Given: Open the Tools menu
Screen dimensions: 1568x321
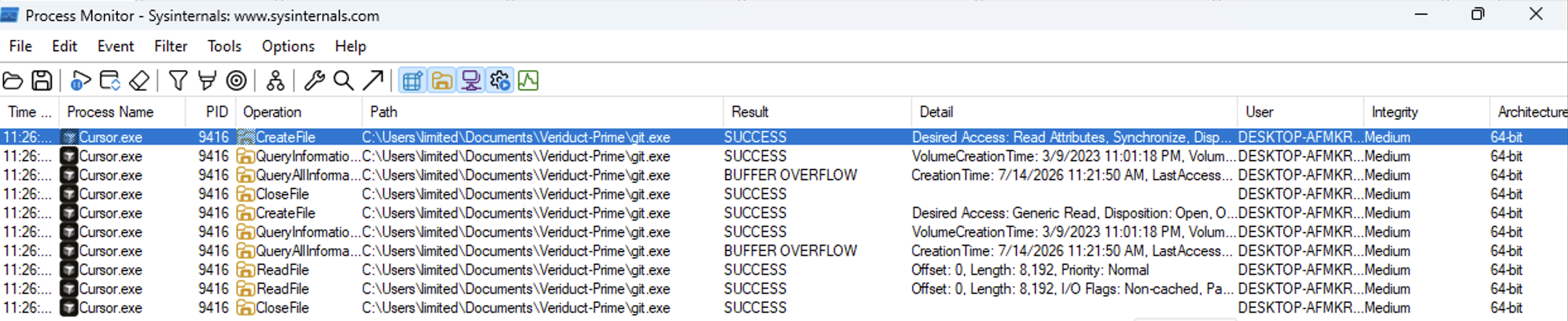Looking at the screenshot, I should [x=224, y=46].
